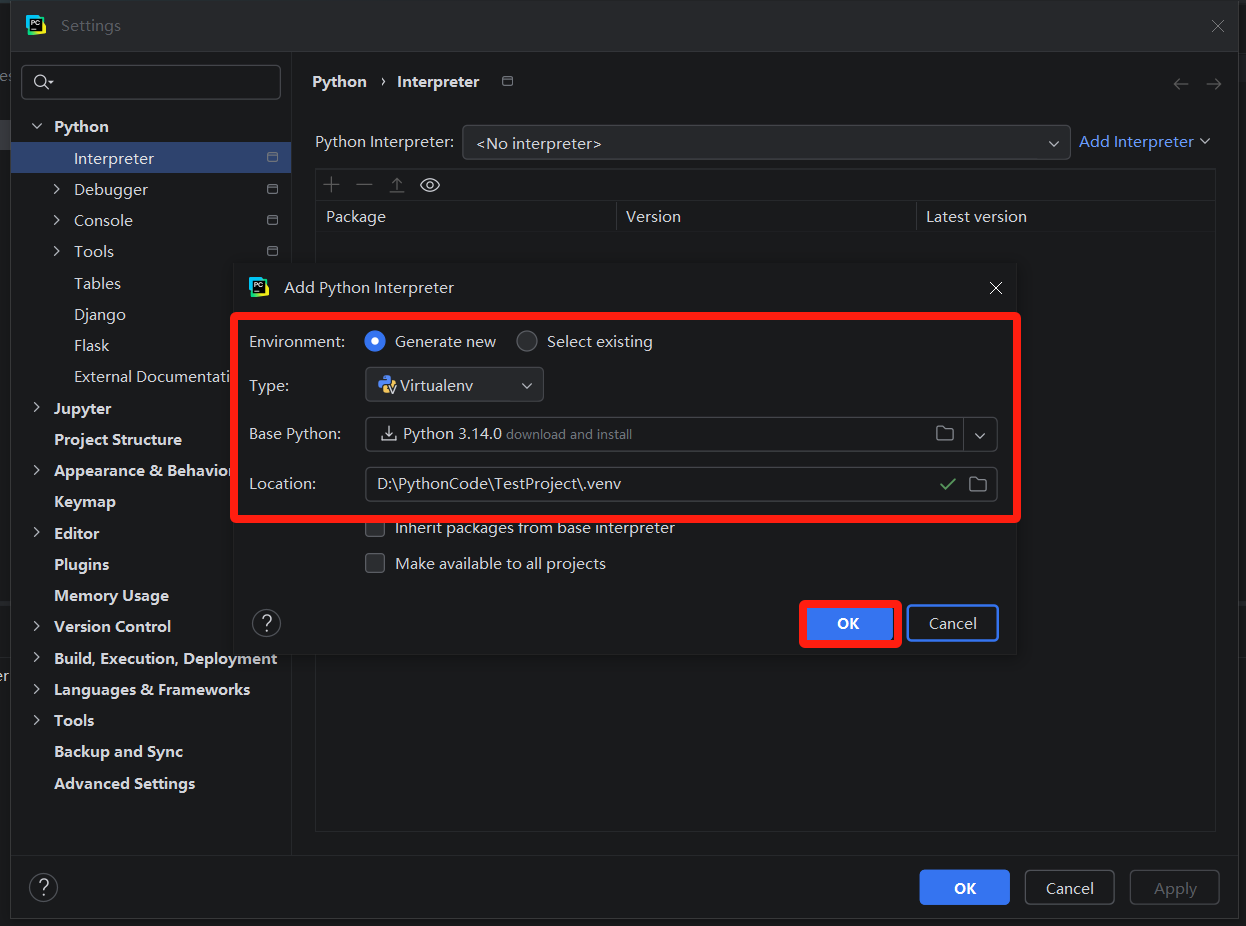Open the Add Interpreter dropdown link
The height and width of the screenshot is (926, 1246).
(1145, 142)
